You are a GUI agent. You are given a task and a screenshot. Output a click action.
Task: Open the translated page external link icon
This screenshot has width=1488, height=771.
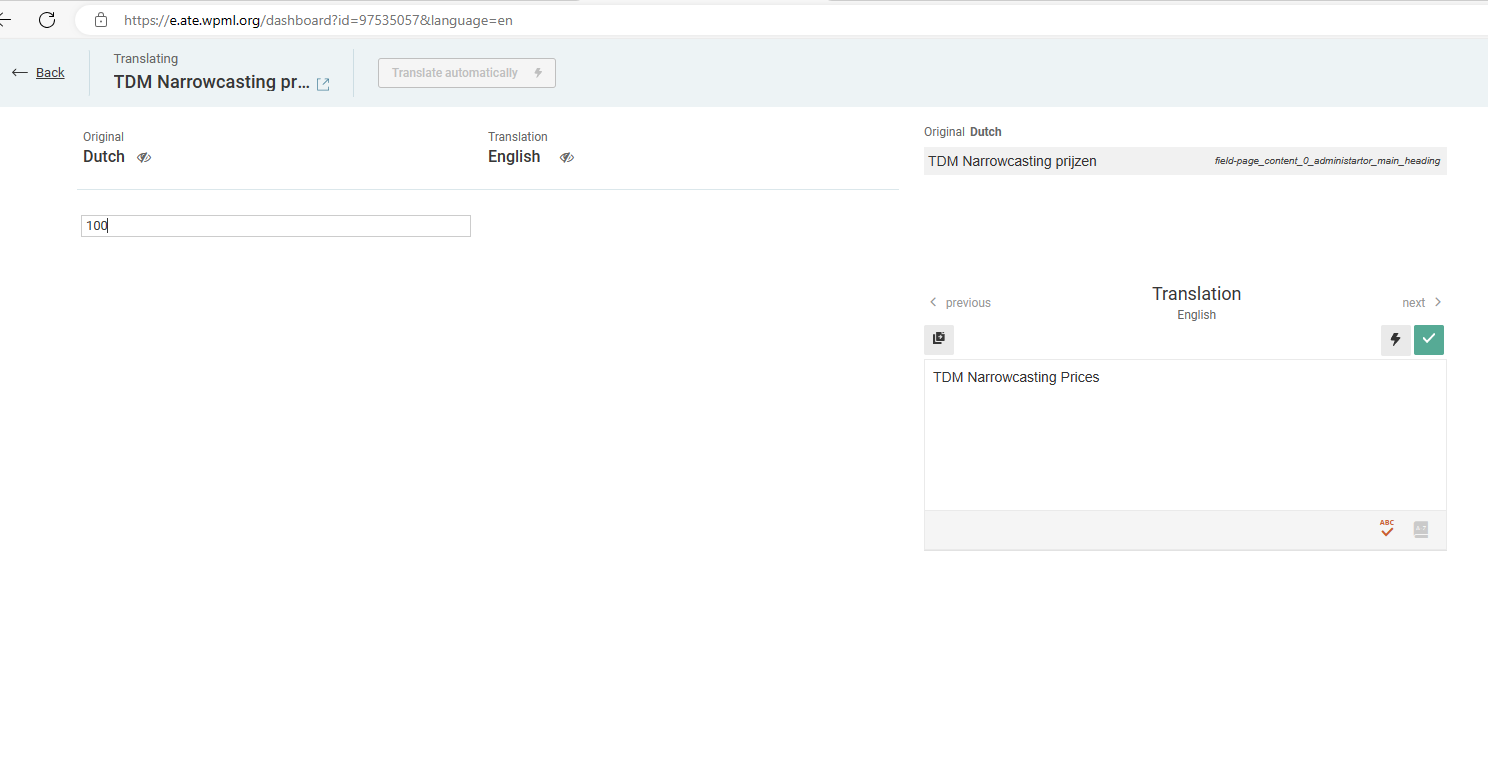323,85
